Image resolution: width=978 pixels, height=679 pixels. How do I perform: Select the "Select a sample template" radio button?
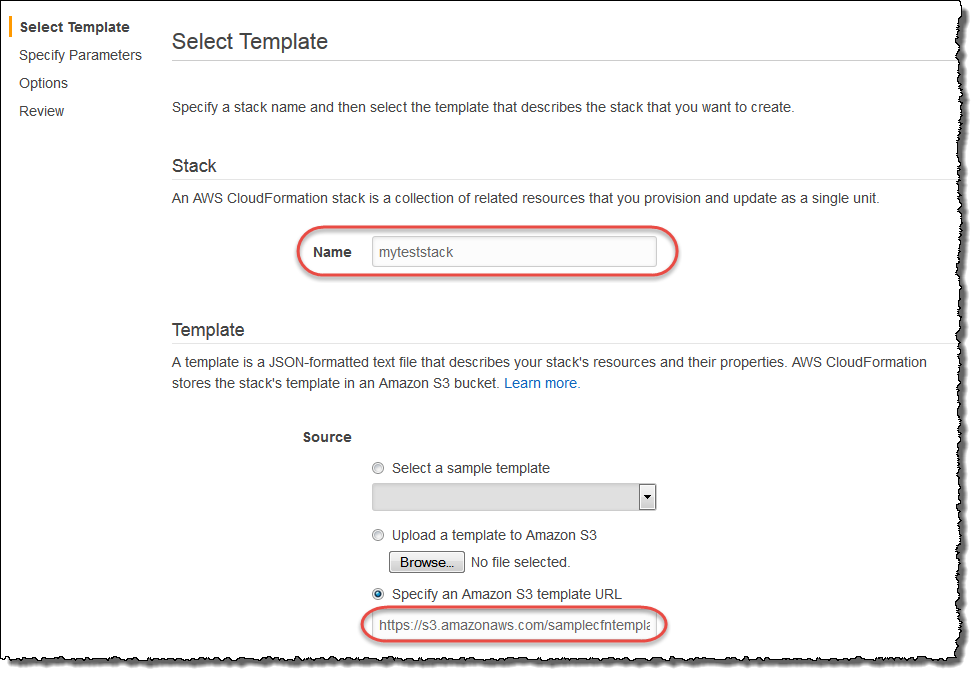pos(378,468)
